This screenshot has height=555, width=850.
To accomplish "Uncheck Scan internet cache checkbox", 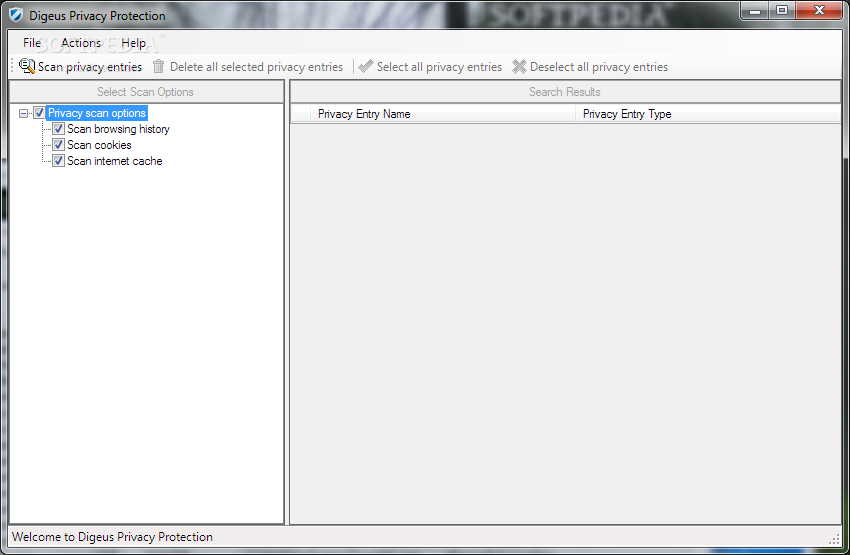I will (58, 161).
